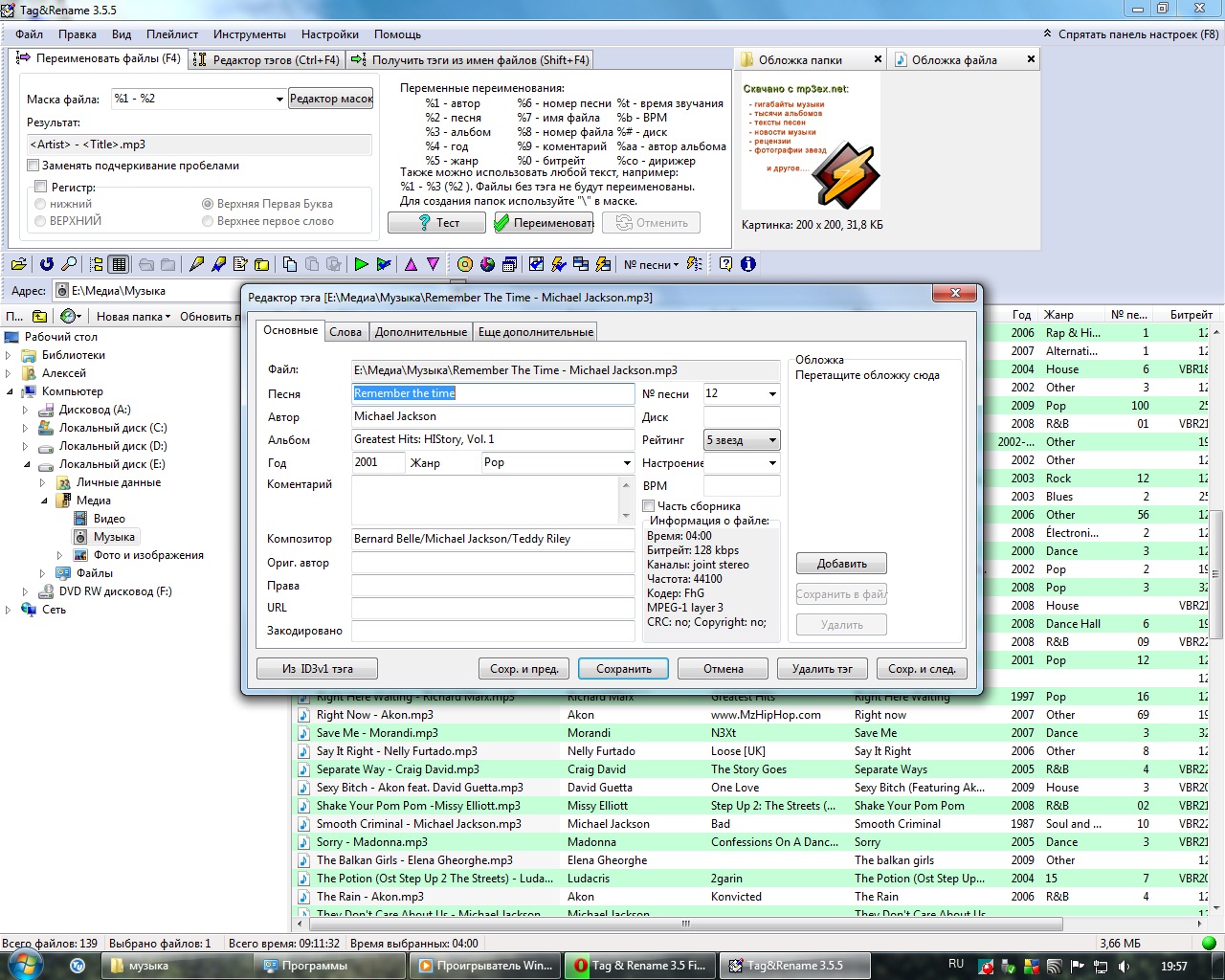Screen dimensions: 1225x980
Task: Tick the Часть сборника checkbox
Action: 648,505
